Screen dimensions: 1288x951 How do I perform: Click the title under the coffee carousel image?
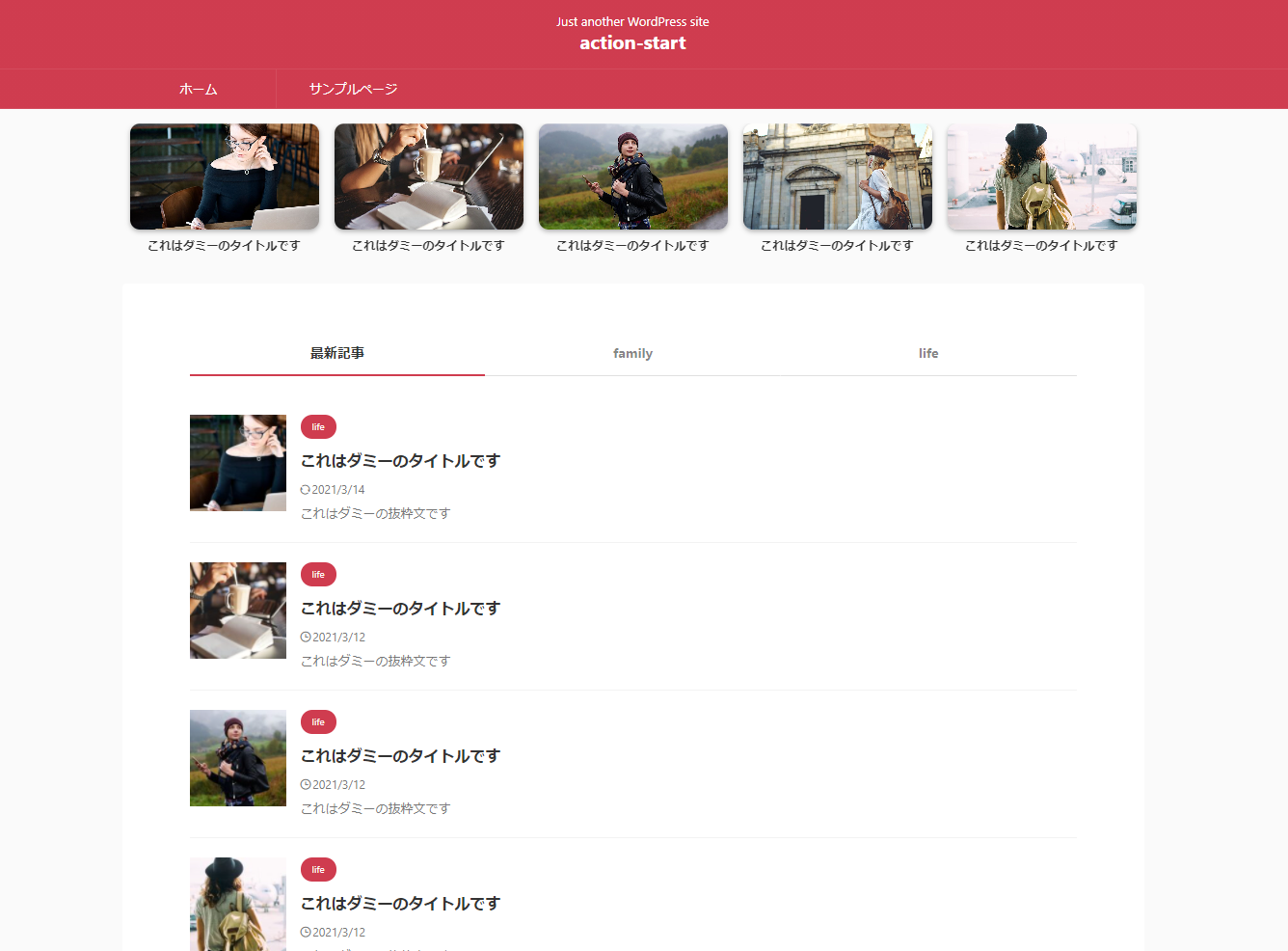coord(428,246)
